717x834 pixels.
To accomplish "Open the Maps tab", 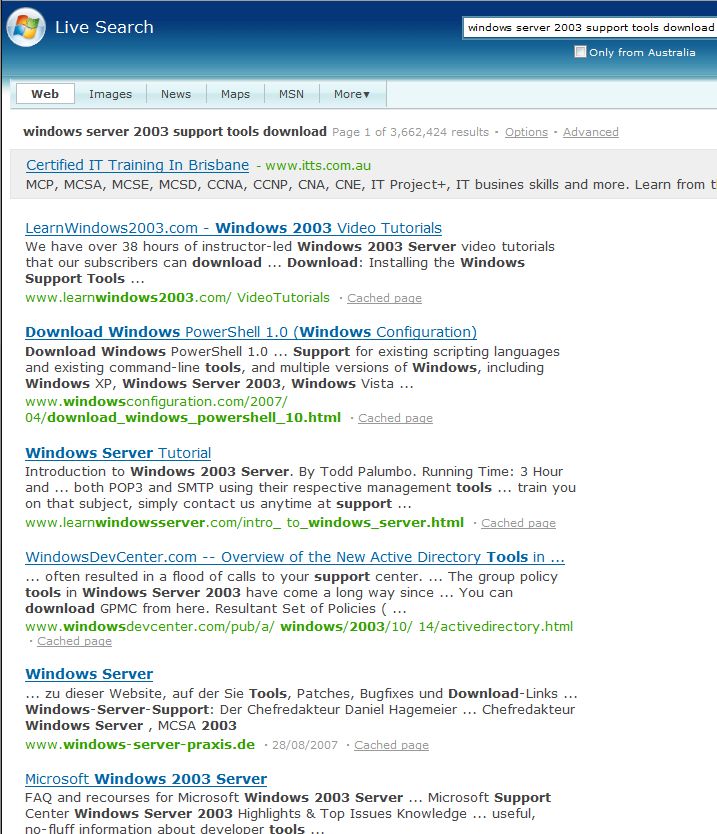I will (235, 94).
